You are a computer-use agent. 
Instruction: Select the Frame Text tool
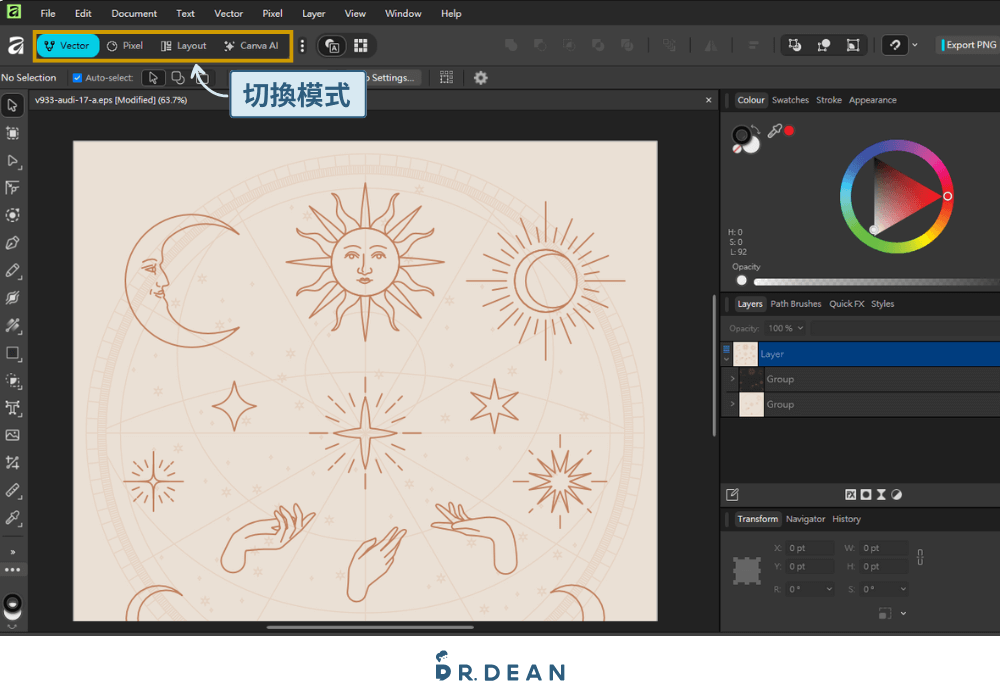12,408
